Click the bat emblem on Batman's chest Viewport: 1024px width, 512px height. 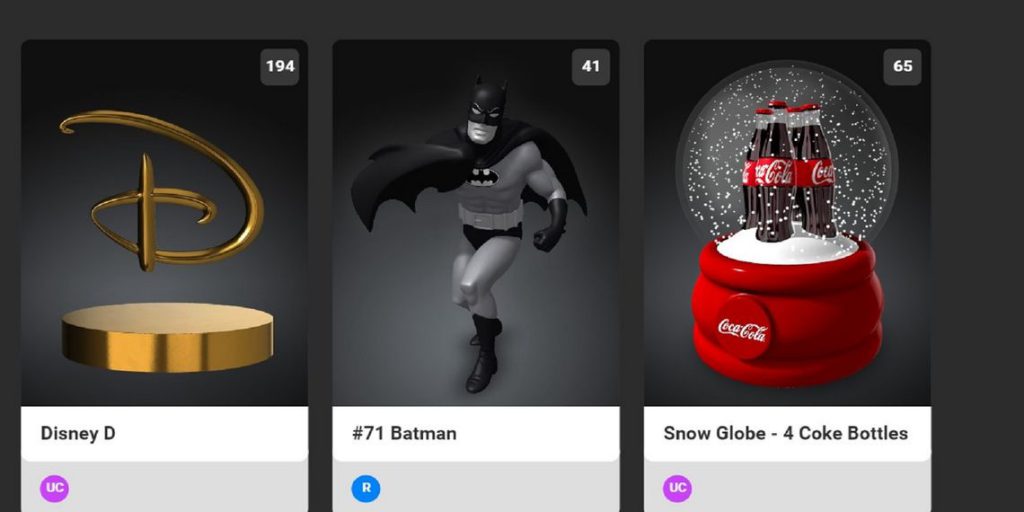pyautogui.click(x=483, y=176)
